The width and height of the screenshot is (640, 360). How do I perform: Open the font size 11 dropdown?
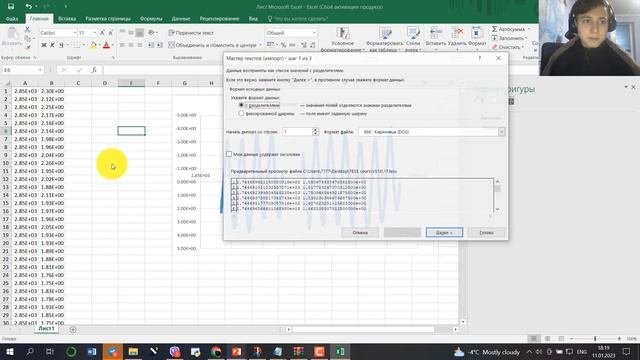point(95,33)
